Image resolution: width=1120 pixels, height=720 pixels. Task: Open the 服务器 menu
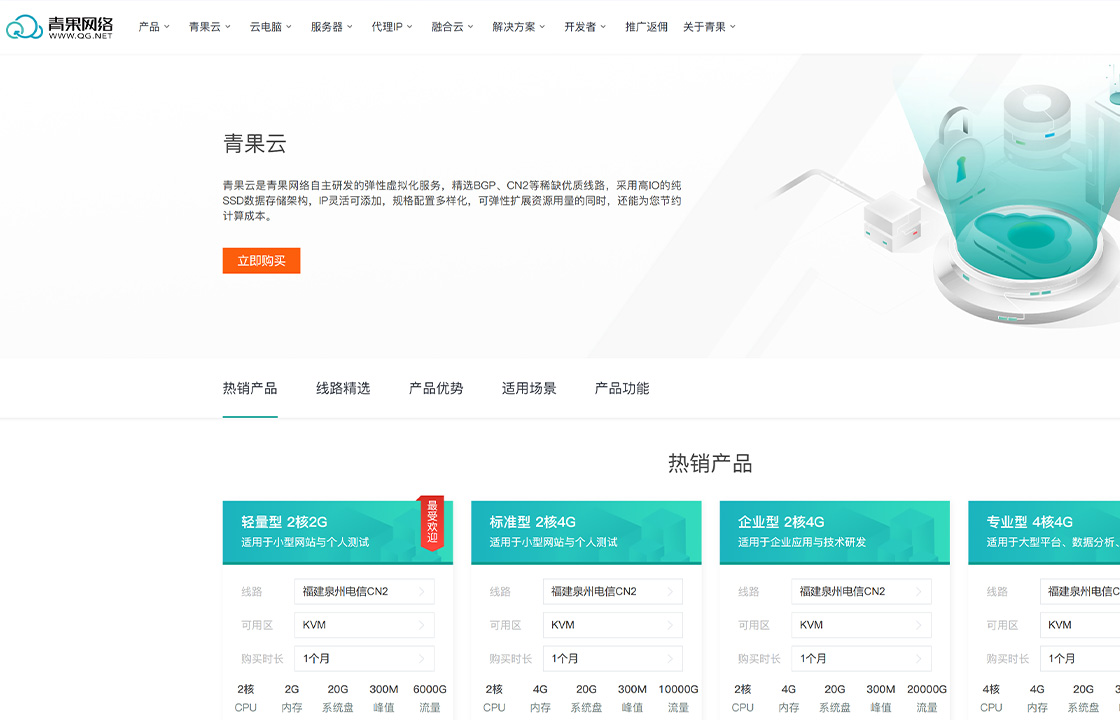coord(331,27)
